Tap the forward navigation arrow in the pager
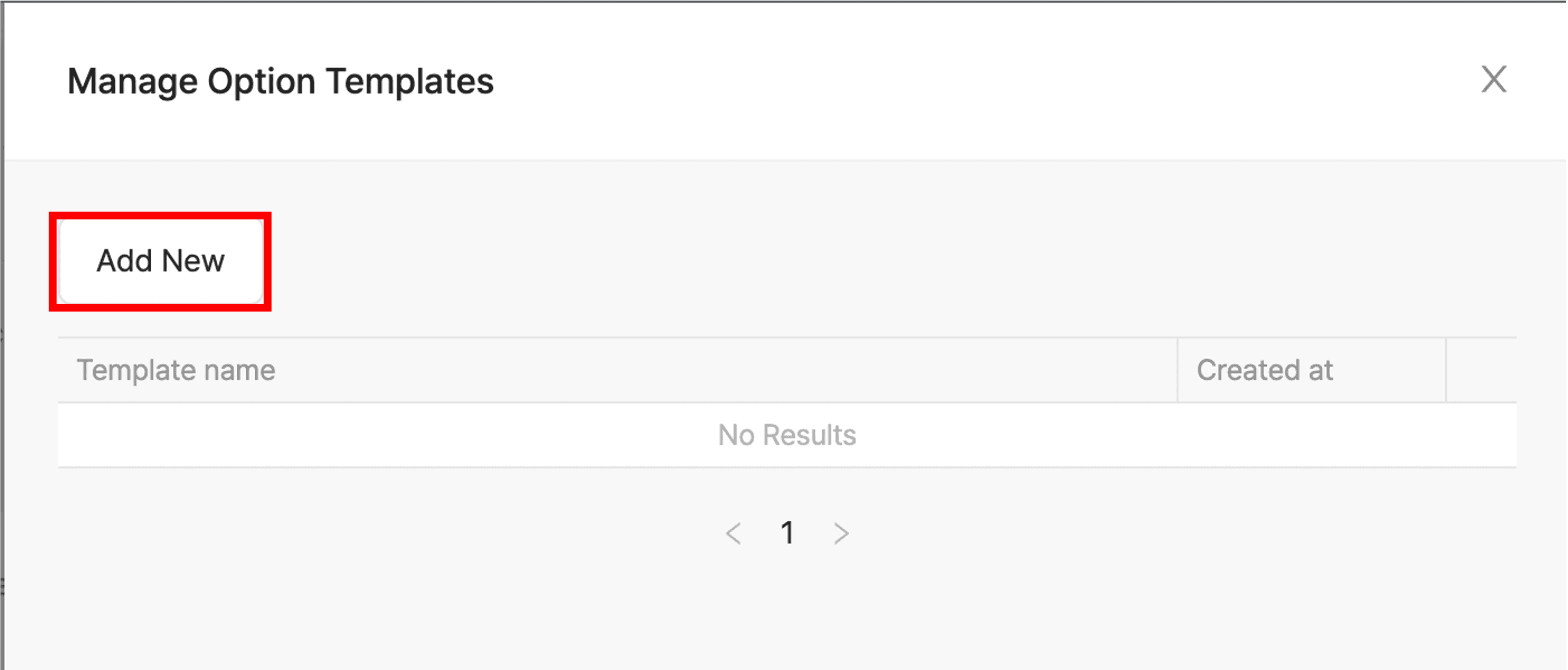The height and width of the screenshot is (670, 1568). (x=841, y=533)
